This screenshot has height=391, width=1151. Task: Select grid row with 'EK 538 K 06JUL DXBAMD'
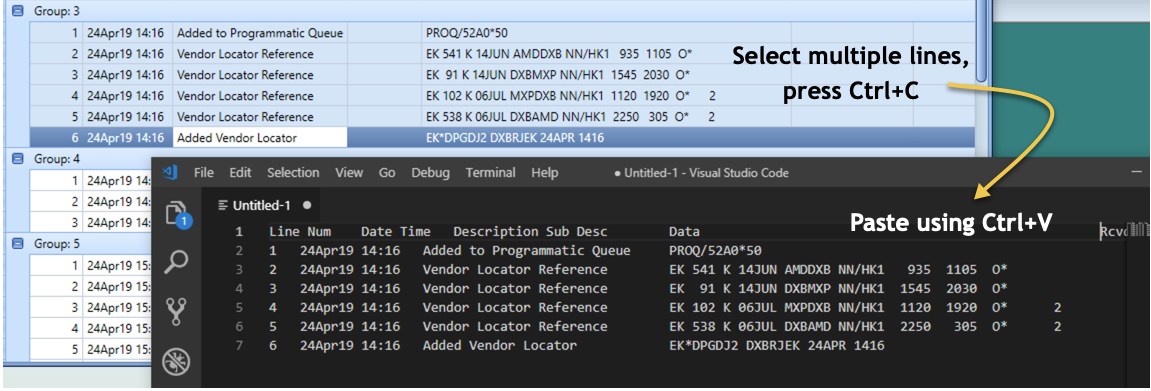point(502,117)
